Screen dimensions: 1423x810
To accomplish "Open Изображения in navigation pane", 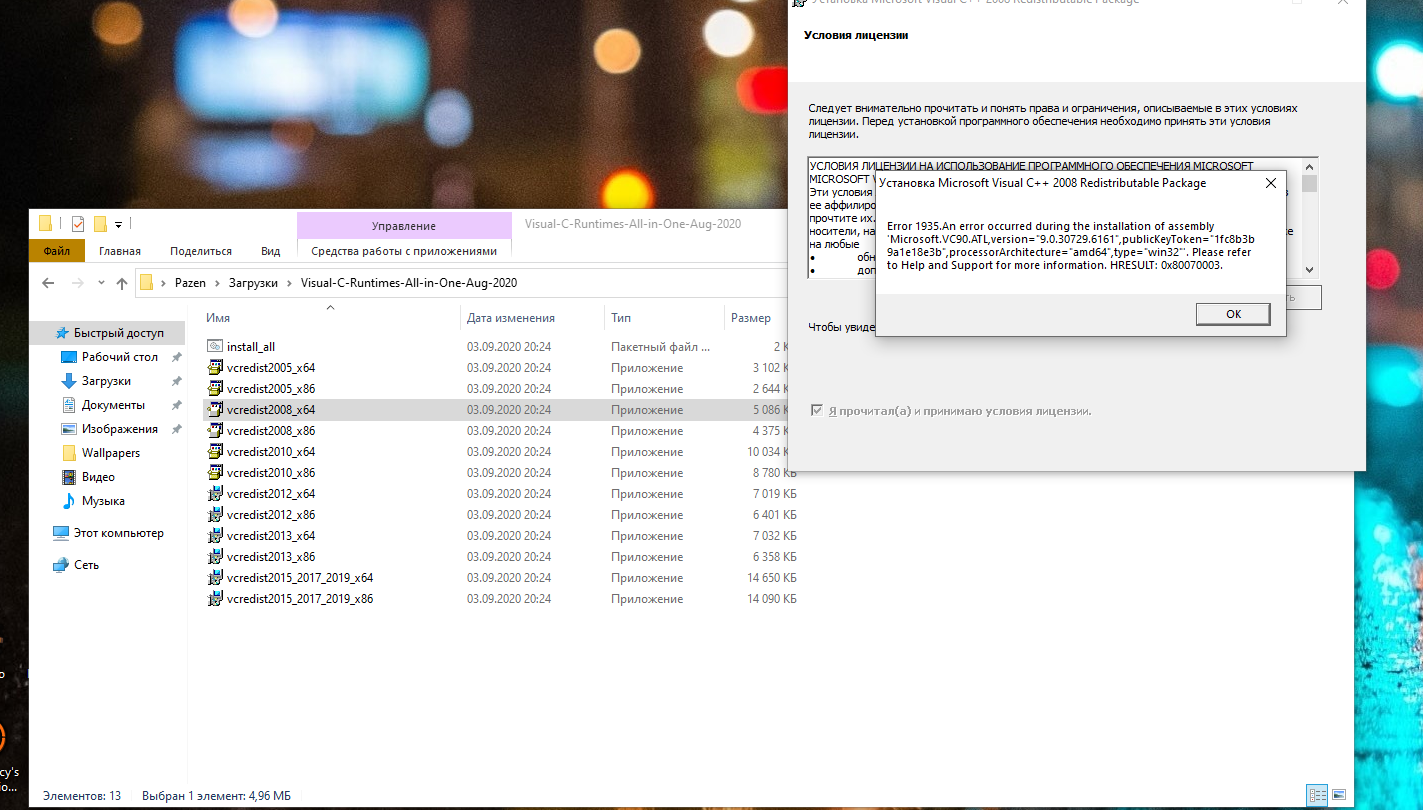I will pyautogui.click(x=120, y=429).
